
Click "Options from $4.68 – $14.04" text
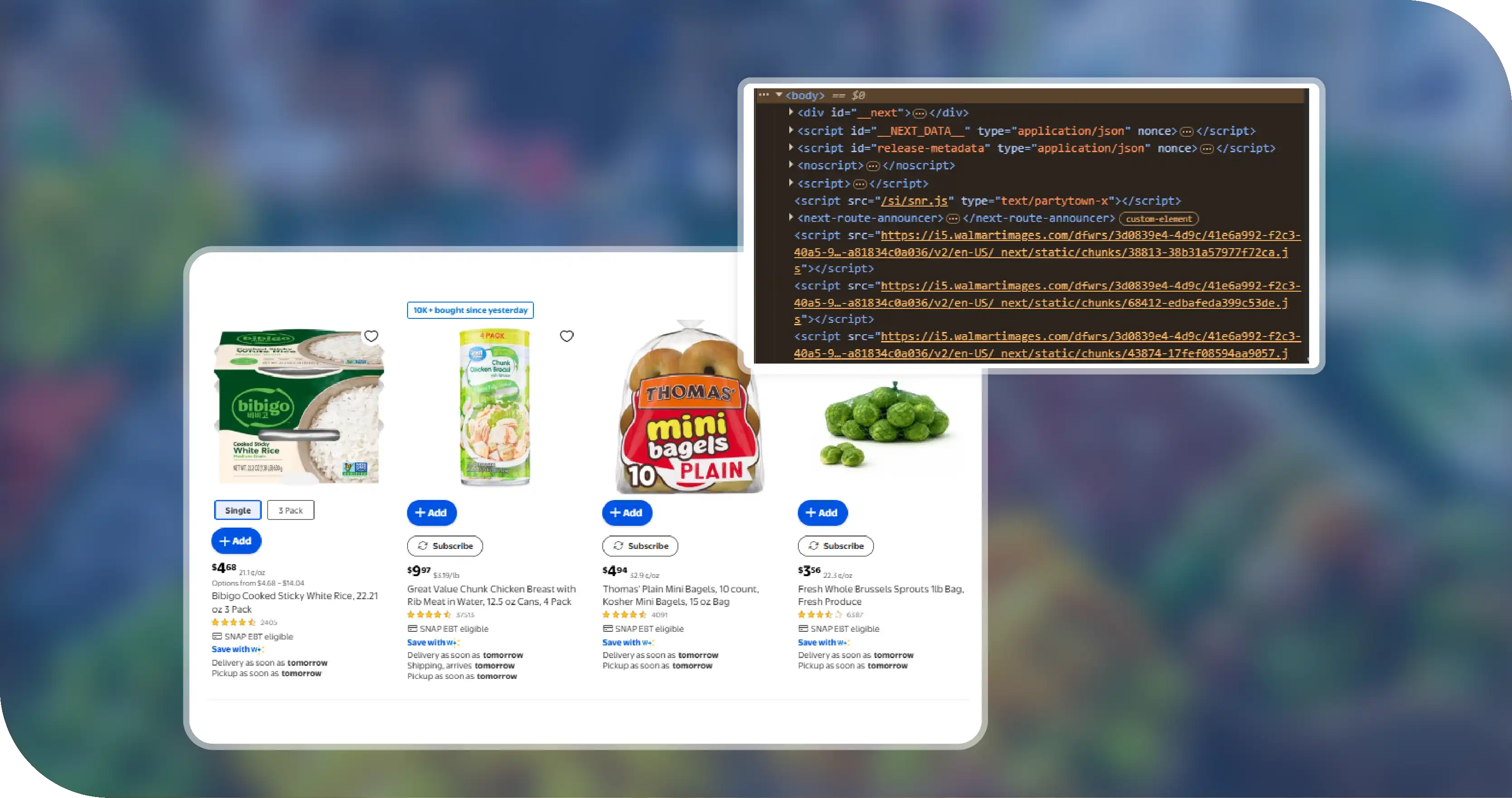258,583
